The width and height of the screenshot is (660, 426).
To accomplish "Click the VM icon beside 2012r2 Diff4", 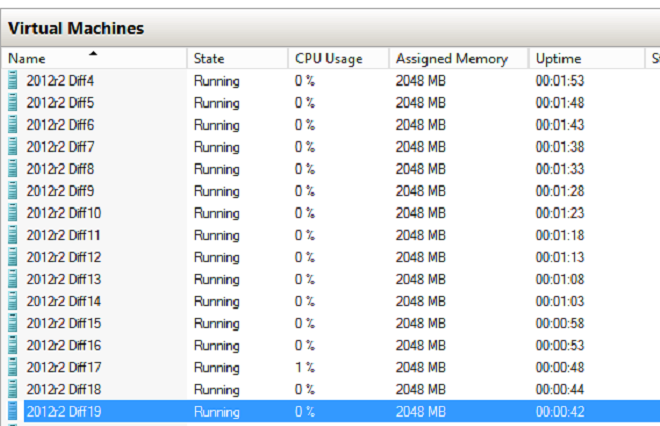I will 13,80.
